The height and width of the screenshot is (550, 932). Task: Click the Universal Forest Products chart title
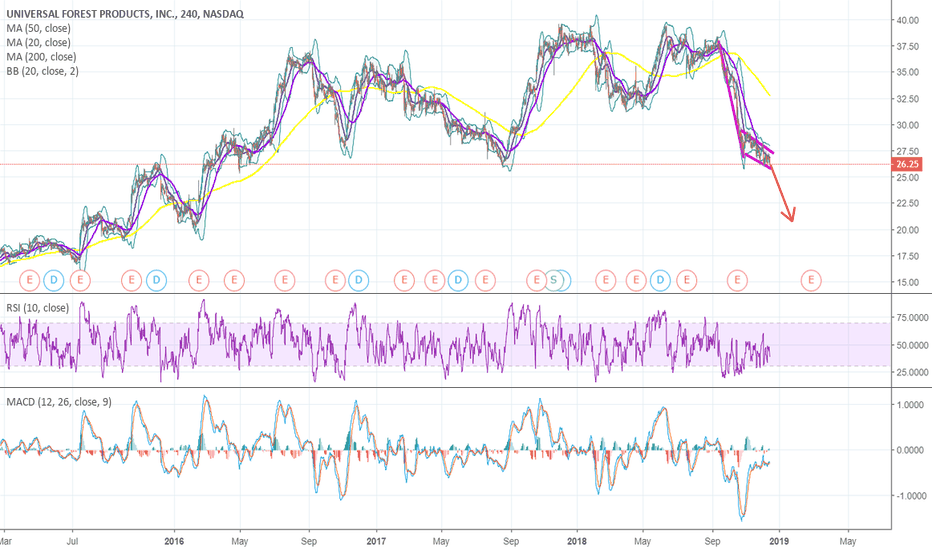[x=125, y=14]
